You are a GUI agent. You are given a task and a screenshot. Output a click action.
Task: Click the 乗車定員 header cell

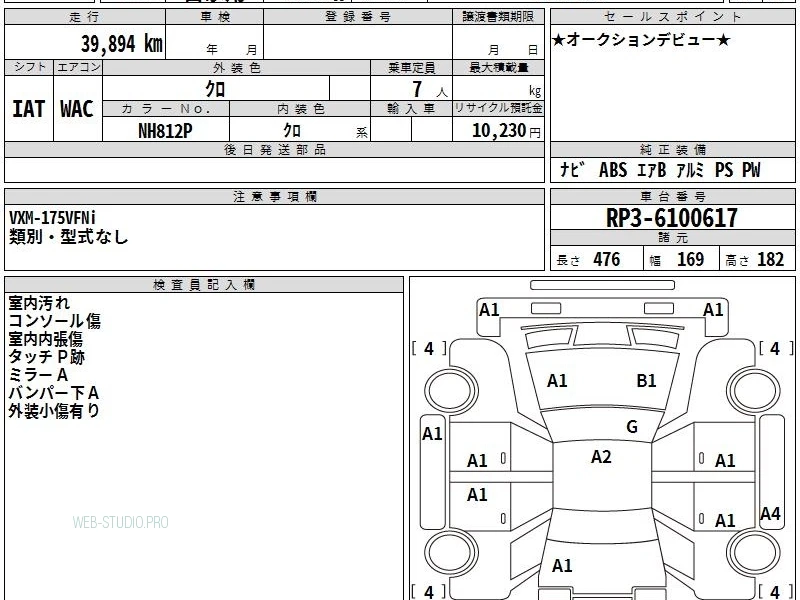point(411,67)
